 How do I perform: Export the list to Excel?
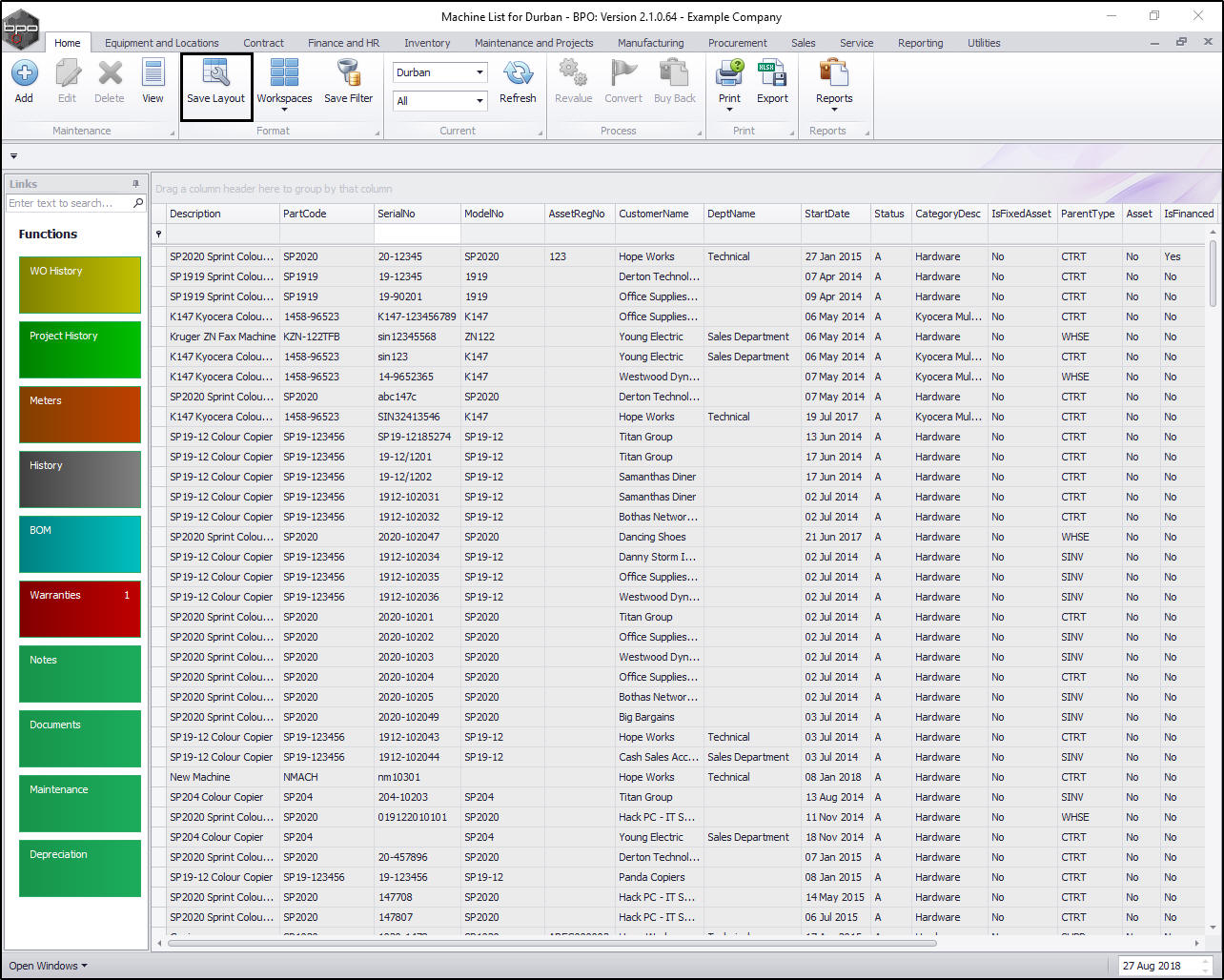[x=772, y=72]
